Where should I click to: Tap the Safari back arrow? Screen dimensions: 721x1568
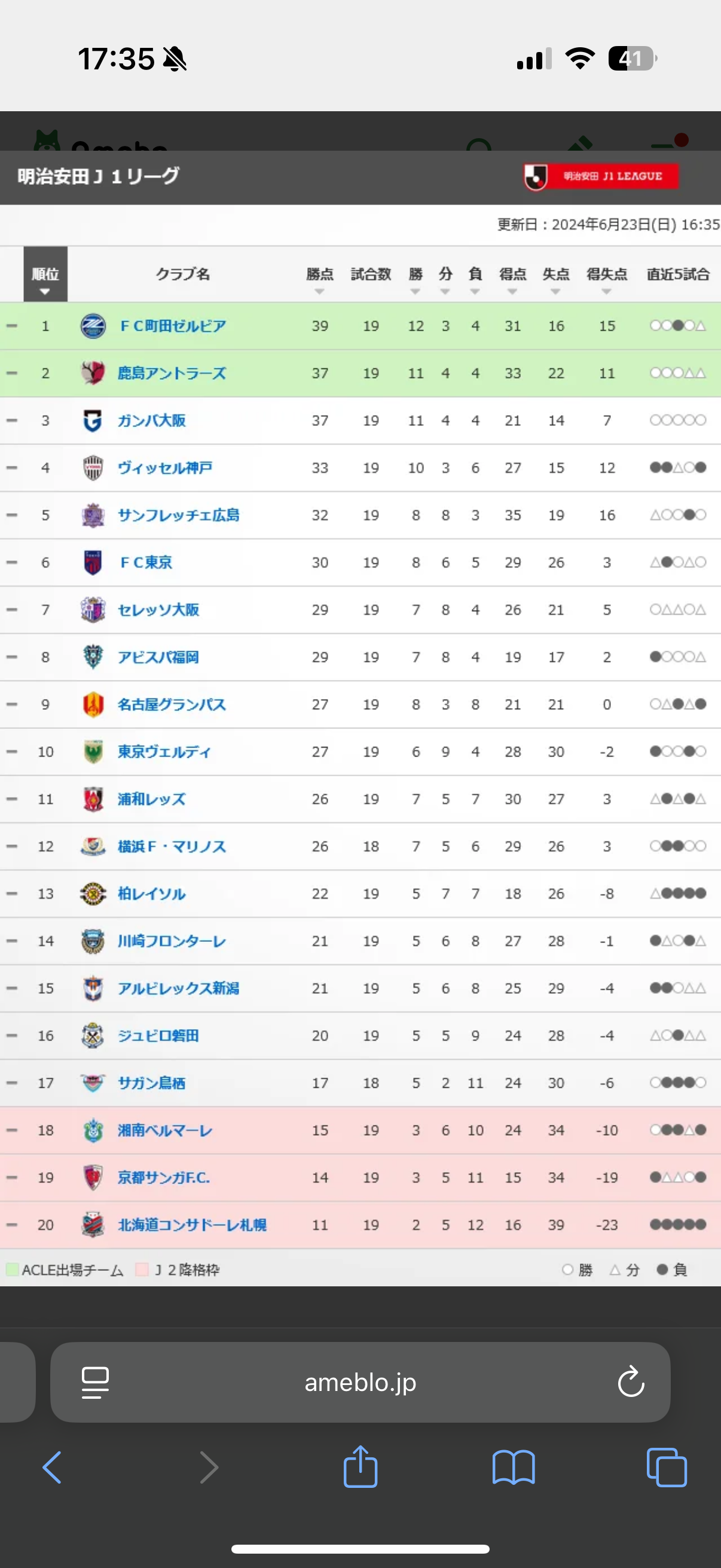53,1468
